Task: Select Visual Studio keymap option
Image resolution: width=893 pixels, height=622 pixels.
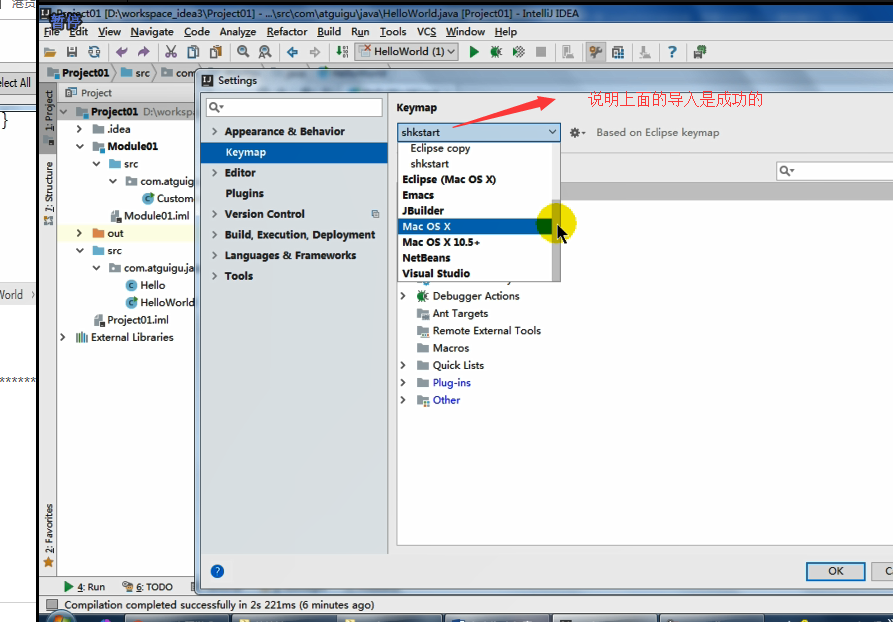Action: click(475, 273)
